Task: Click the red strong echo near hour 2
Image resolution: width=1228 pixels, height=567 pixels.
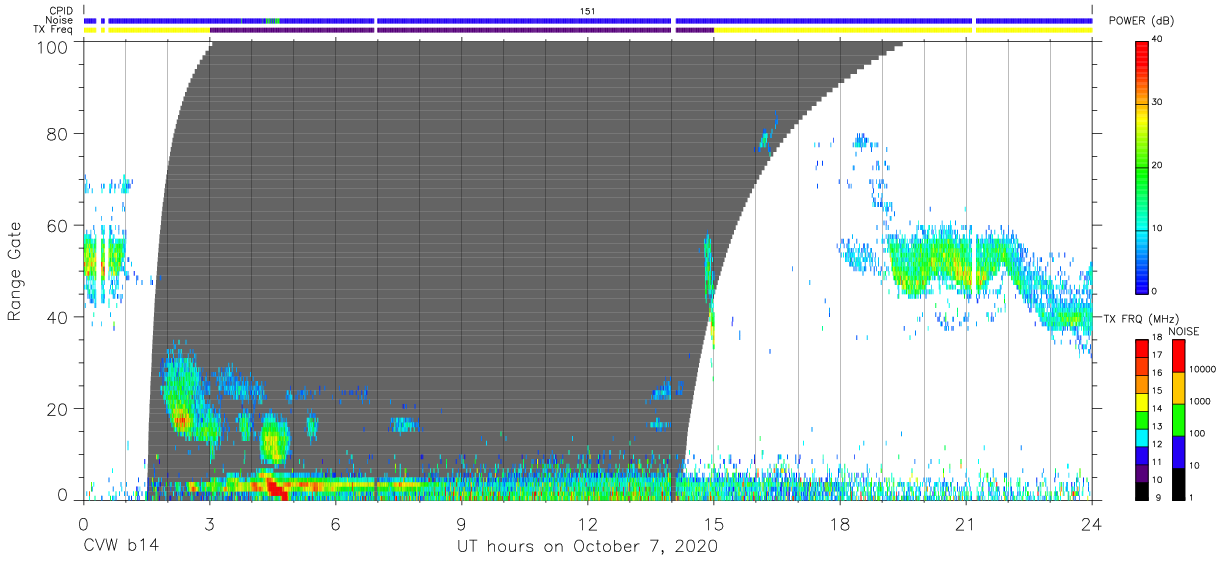Action: pyautogui.click(x=181, y=420)
